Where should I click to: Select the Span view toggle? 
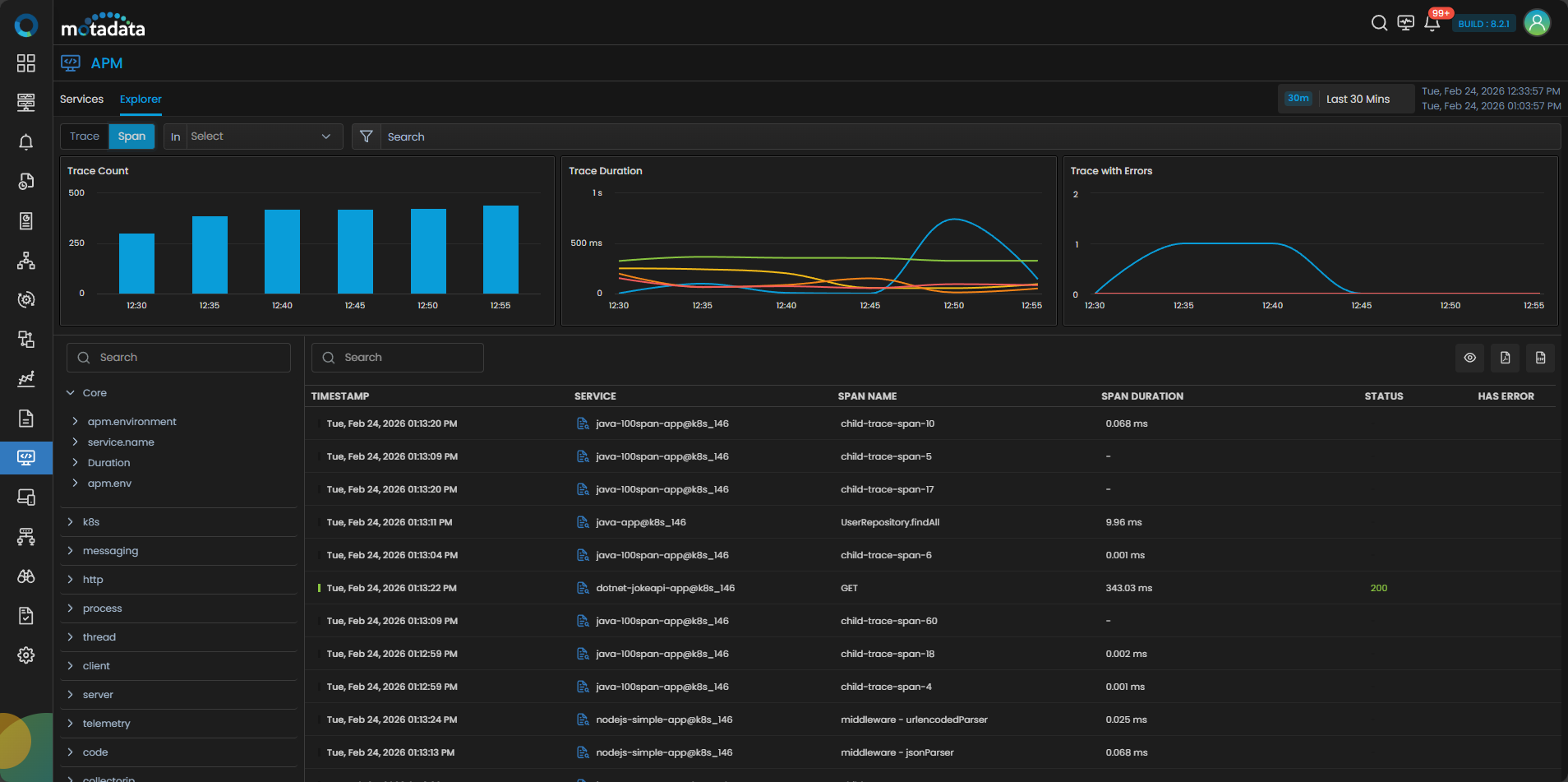[x=131, y=137]
